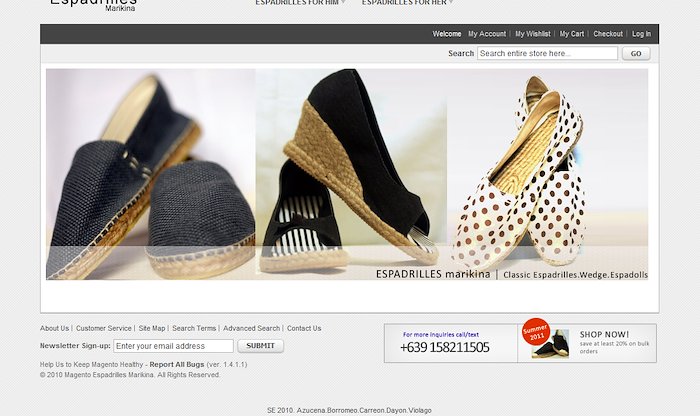
Task: Open the Site Map
Action: point(152,328)
